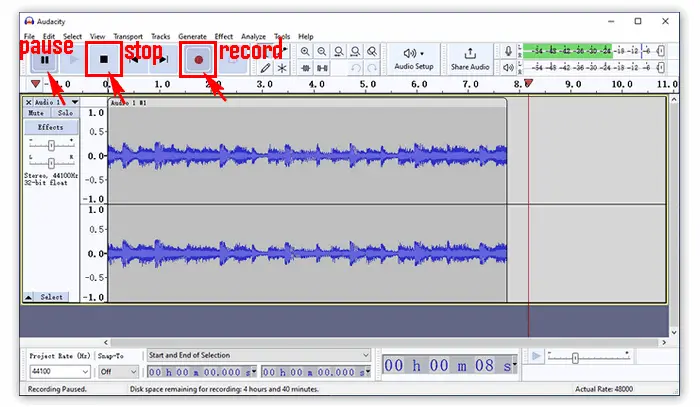Click the playback level slider knob
Image resolution: width=700 pixels, height=407 pixels.
(661, 67)
